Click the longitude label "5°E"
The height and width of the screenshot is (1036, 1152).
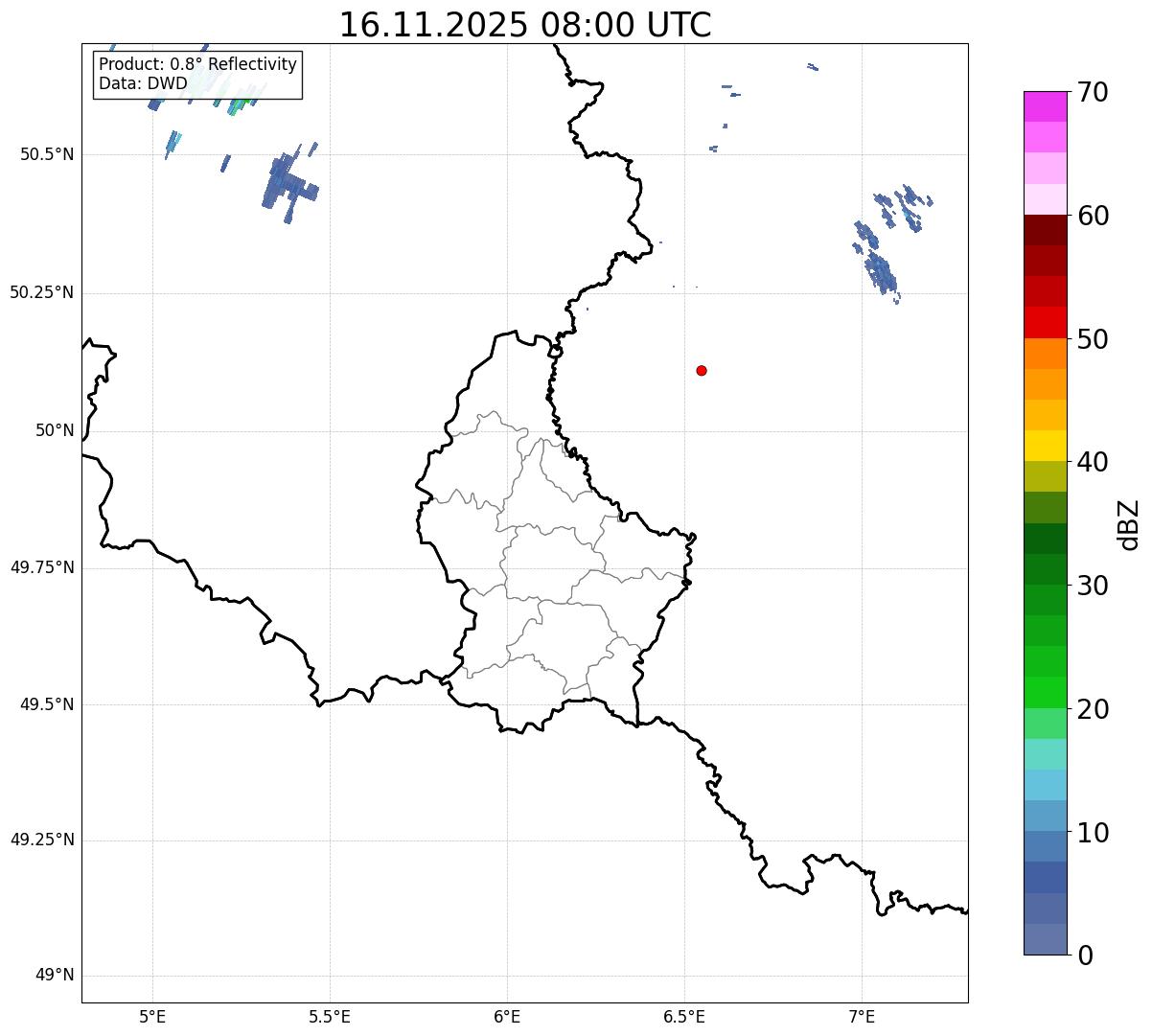coord(152,1016)
